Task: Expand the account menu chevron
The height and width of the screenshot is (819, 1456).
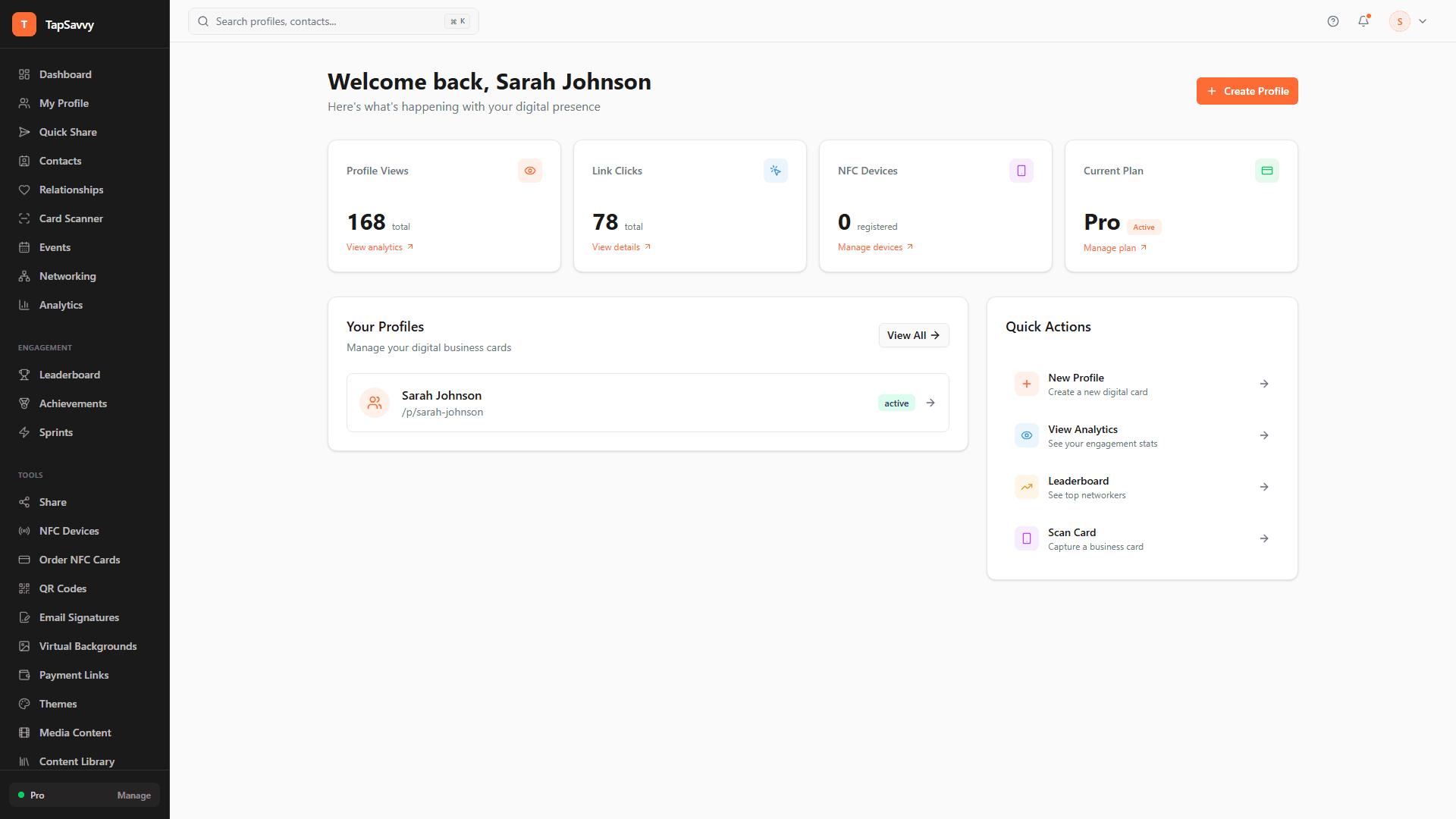Action: [x=1423, y=21]
